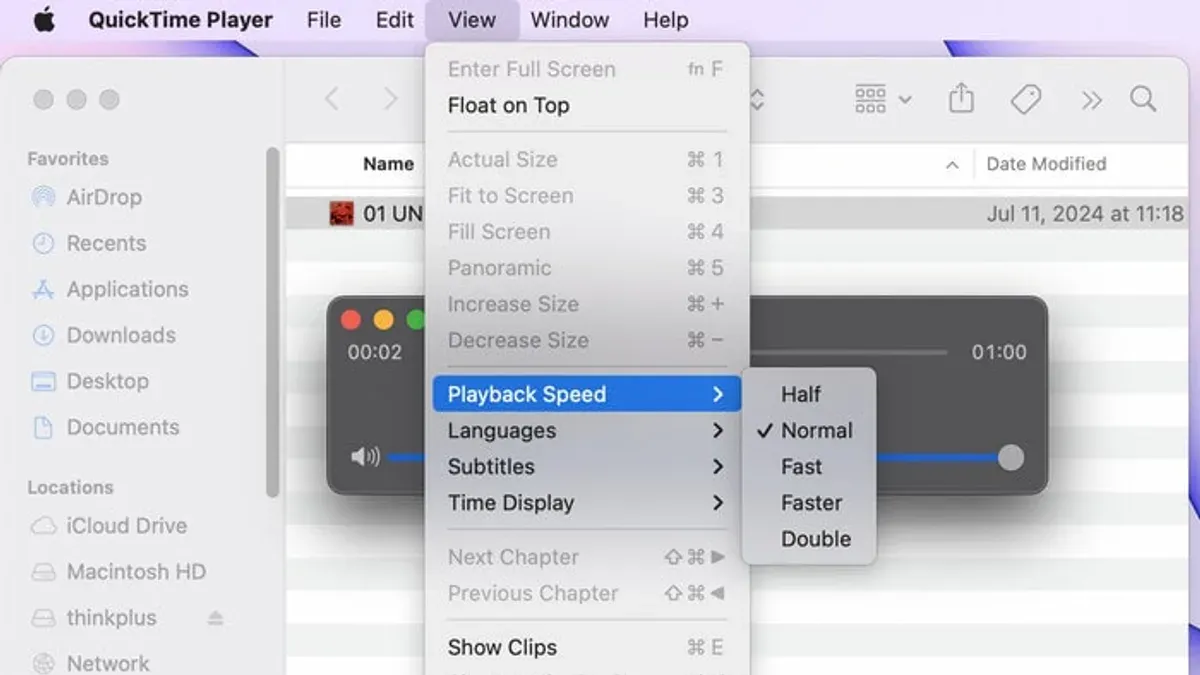
Task: Minimize the QuickTime player window
Action: [x=383, y=320]
